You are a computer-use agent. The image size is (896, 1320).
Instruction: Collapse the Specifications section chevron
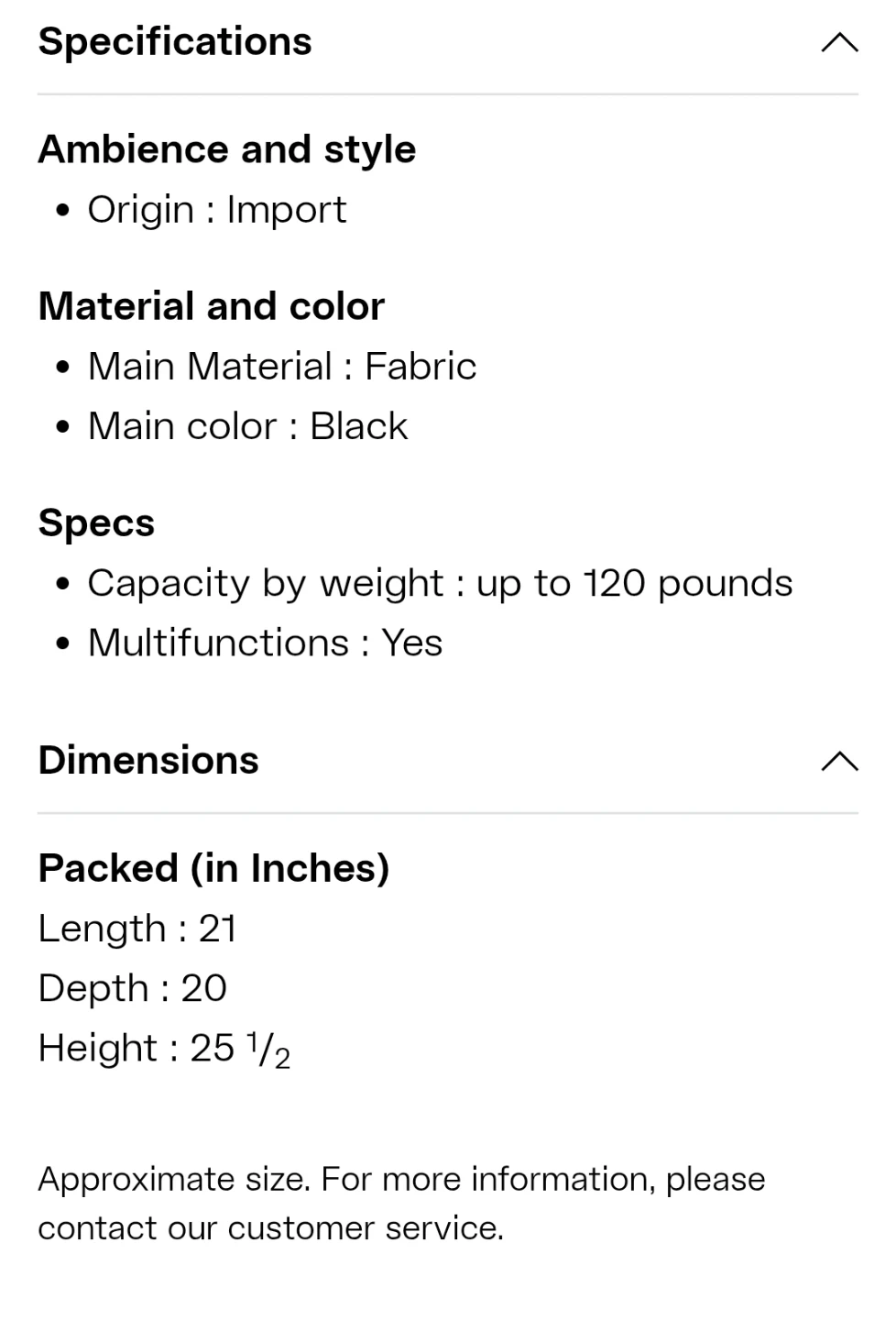pos(839,42)
